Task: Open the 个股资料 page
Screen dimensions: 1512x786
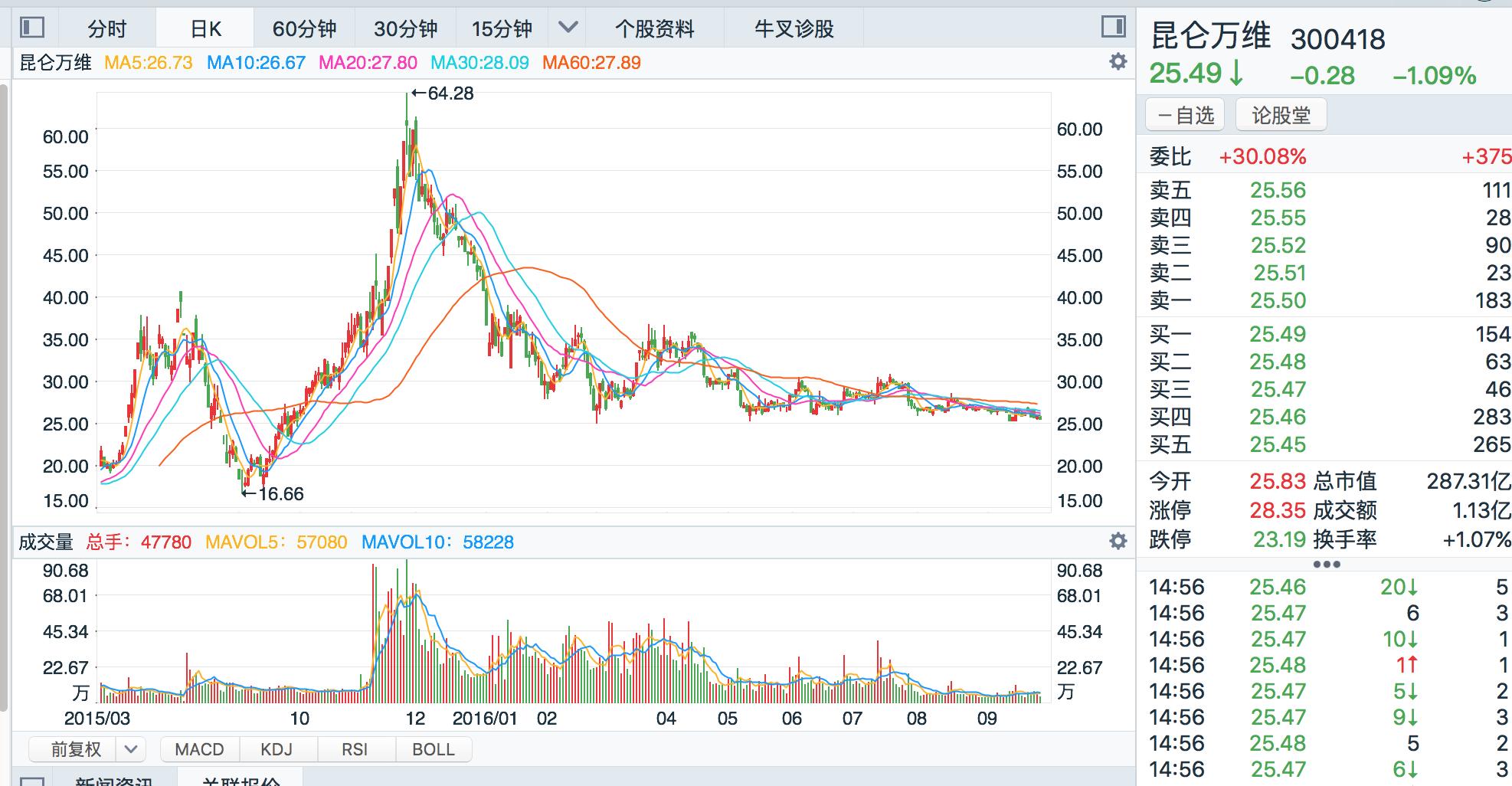Action: [656, 28]
